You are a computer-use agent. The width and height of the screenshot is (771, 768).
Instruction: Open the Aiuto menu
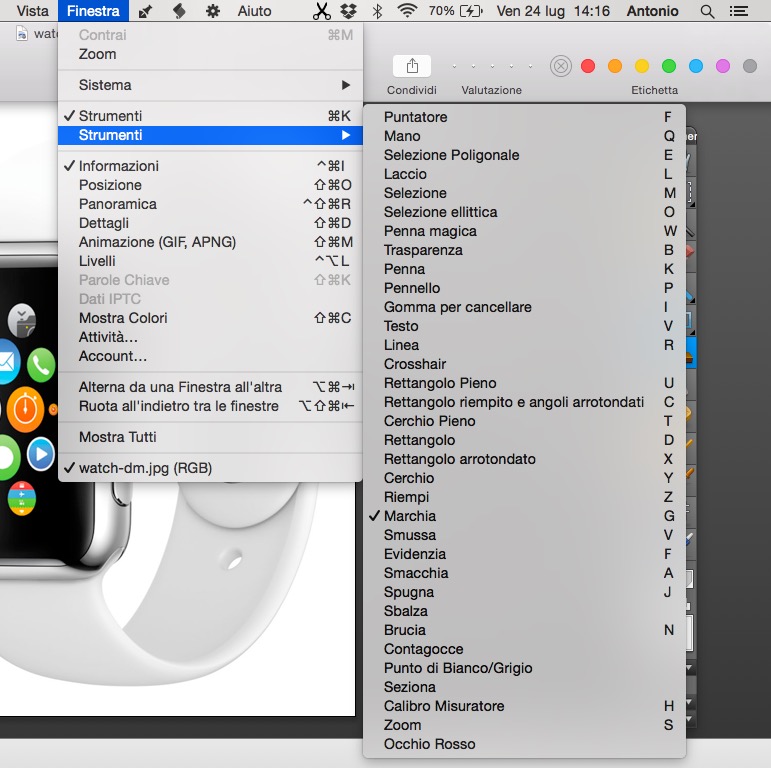click(x=254, y=11)
